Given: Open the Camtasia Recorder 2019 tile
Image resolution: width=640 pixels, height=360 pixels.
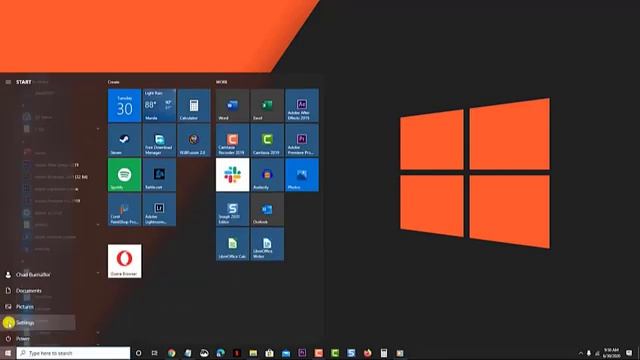Looking at the screenshot, I should coord(233,140).
